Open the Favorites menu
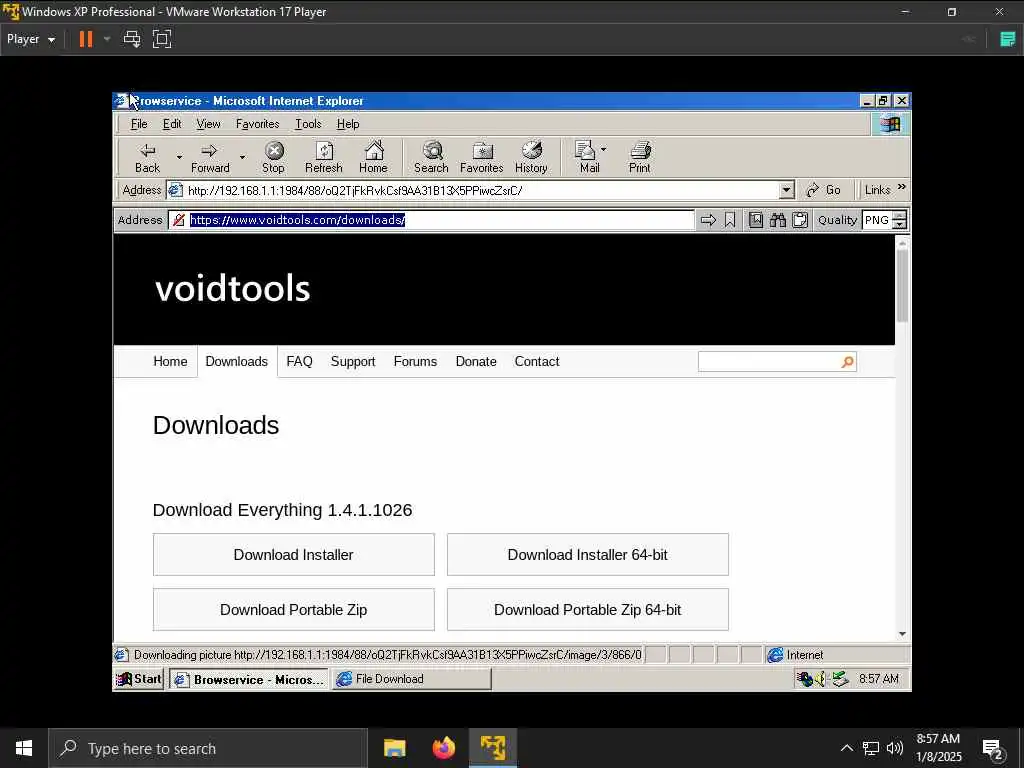The image size is (1024, 768). [257, 124]
